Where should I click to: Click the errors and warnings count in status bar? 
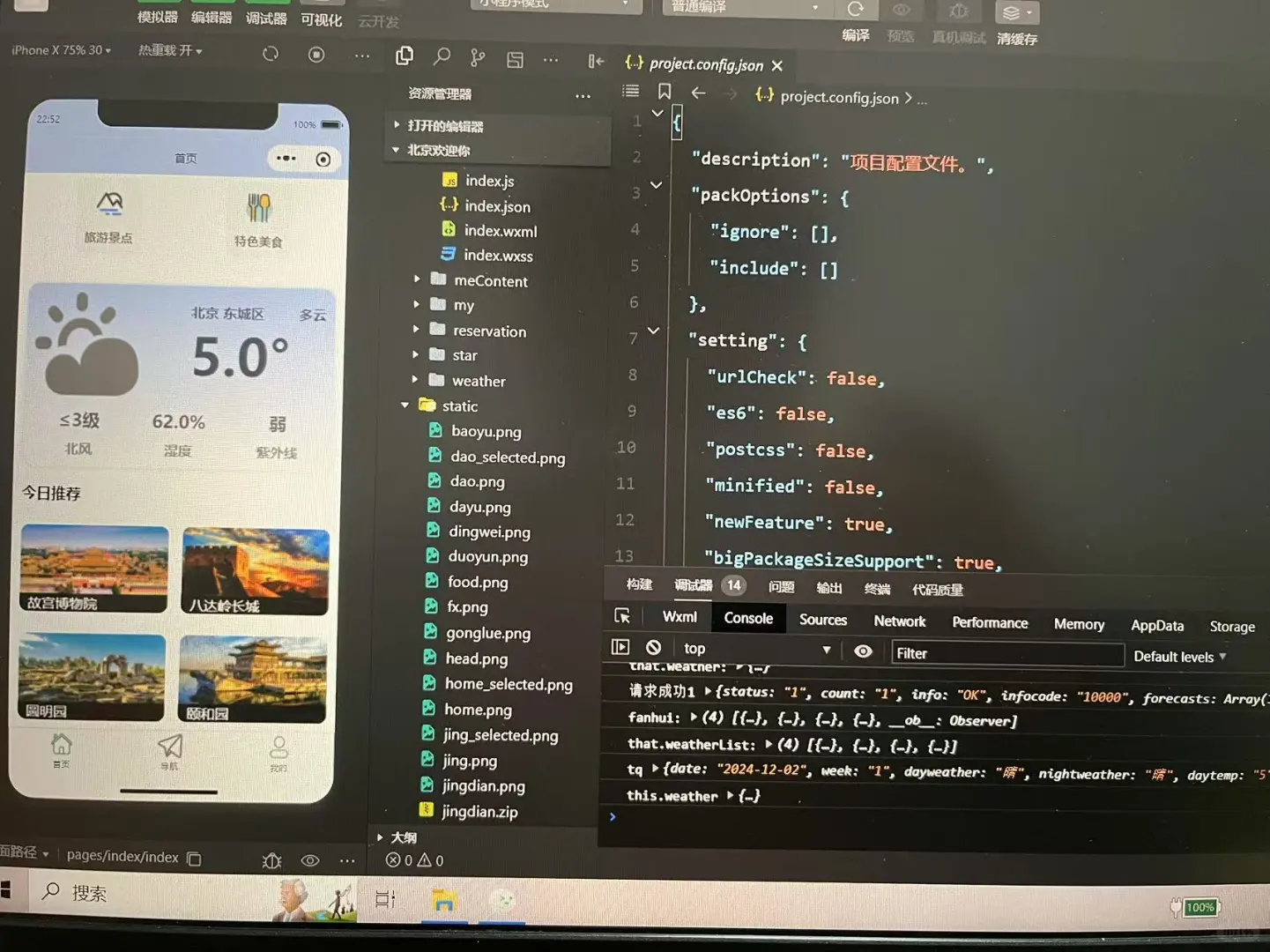(414, 860)
